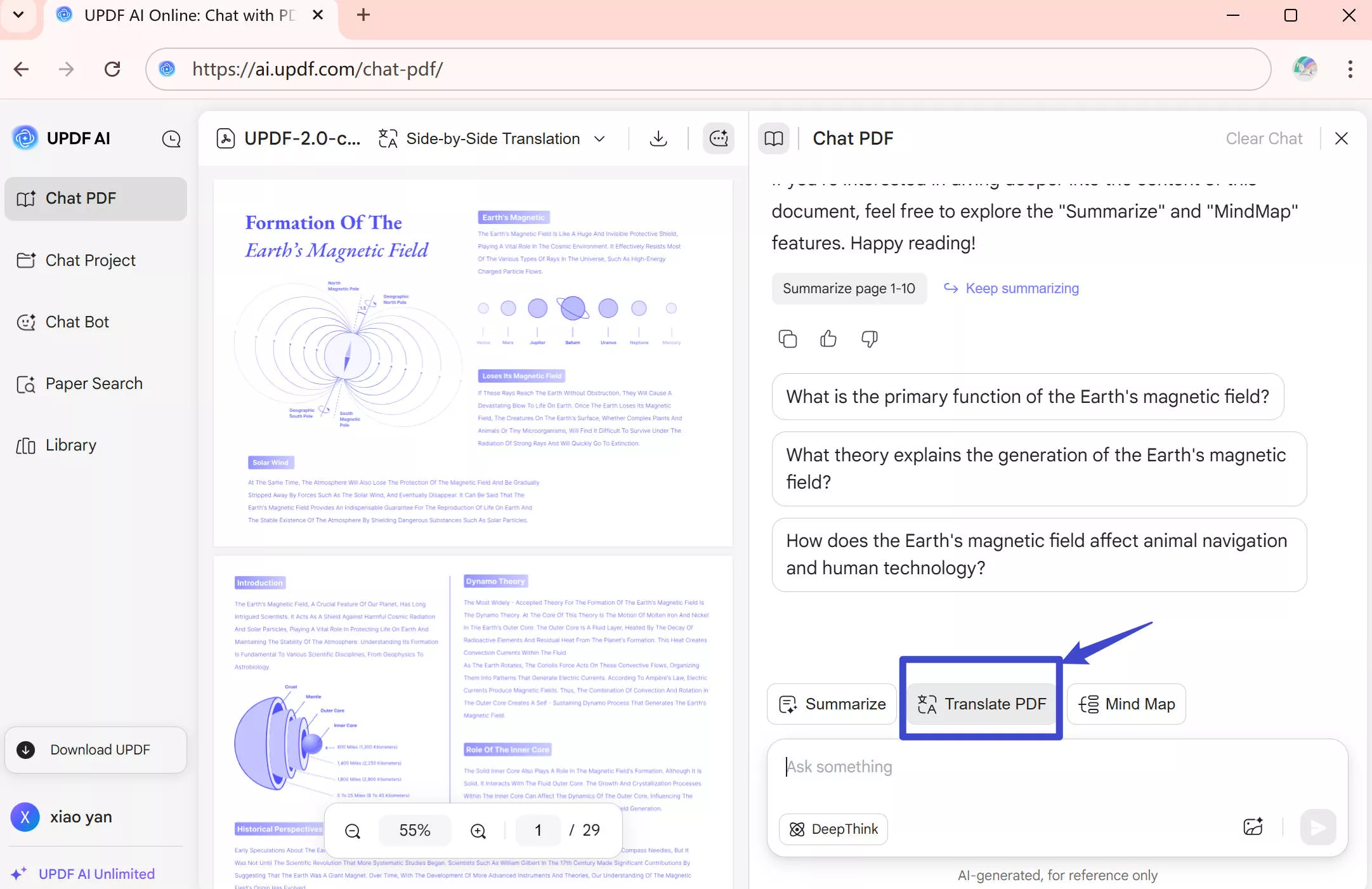The image size is (1372, 889).
Task: Open the Chrome browser menu
Action: pyautogui.click(x=1349, y=69)
